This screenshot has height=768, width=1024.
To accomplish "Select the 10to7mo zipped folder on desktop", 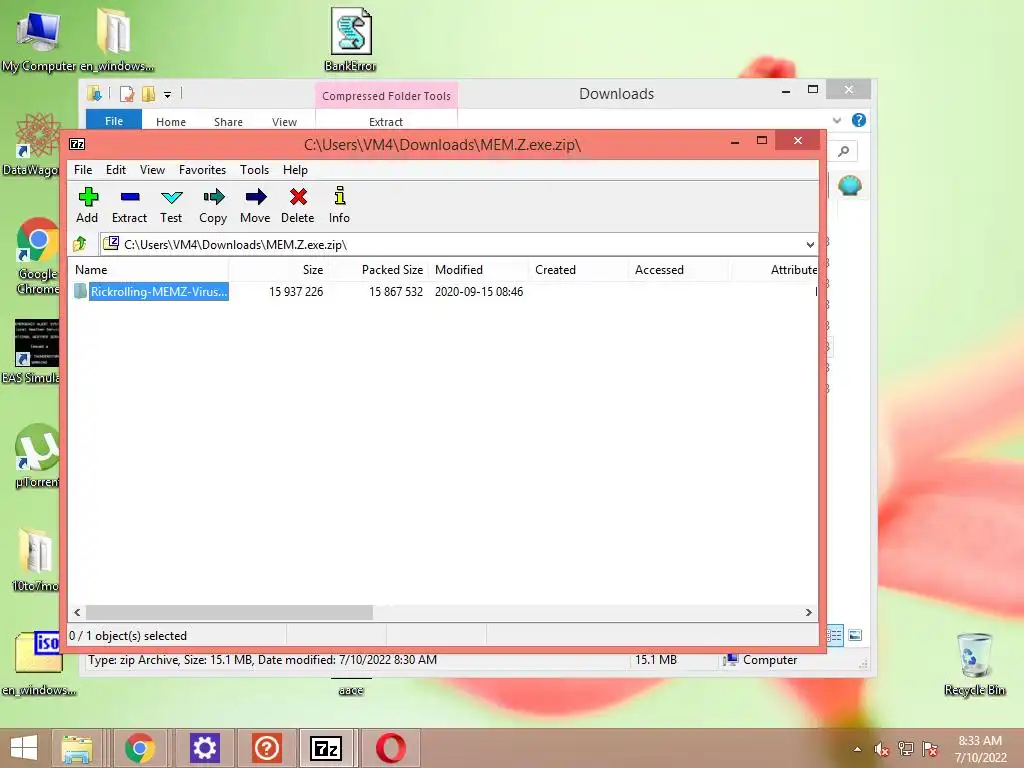I will click(36, 560).
